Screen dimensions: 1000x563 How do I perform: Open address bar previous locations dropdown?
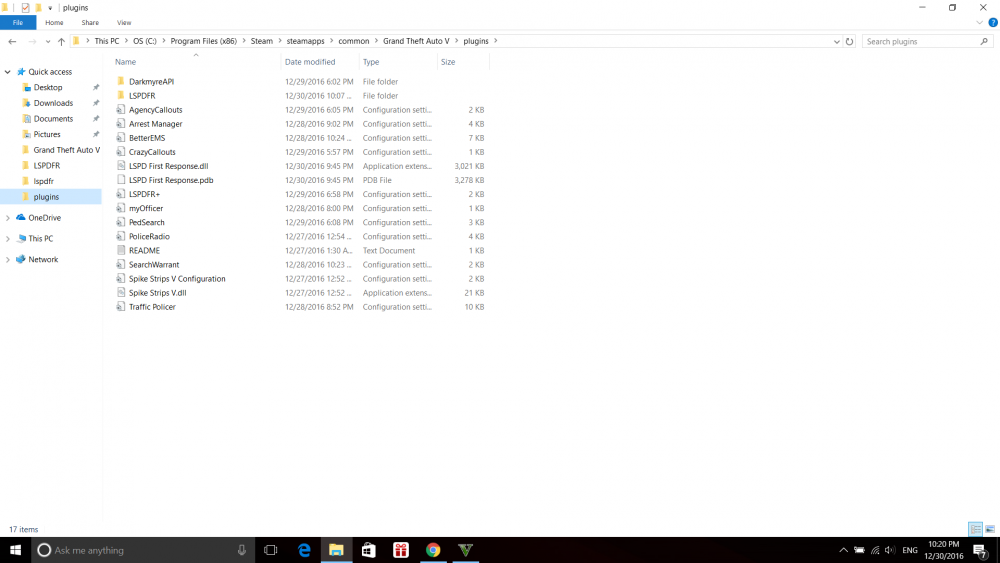[837, 41]
